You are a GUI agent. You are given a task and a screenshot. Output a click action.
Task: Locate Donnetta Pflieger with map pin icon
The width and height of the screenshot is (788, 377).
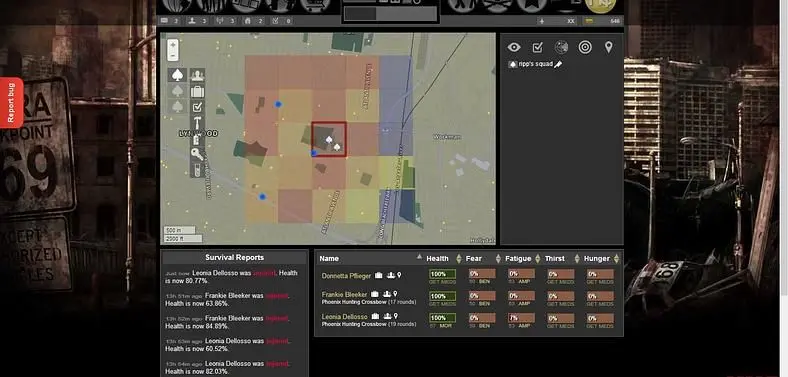pos(400,275)
